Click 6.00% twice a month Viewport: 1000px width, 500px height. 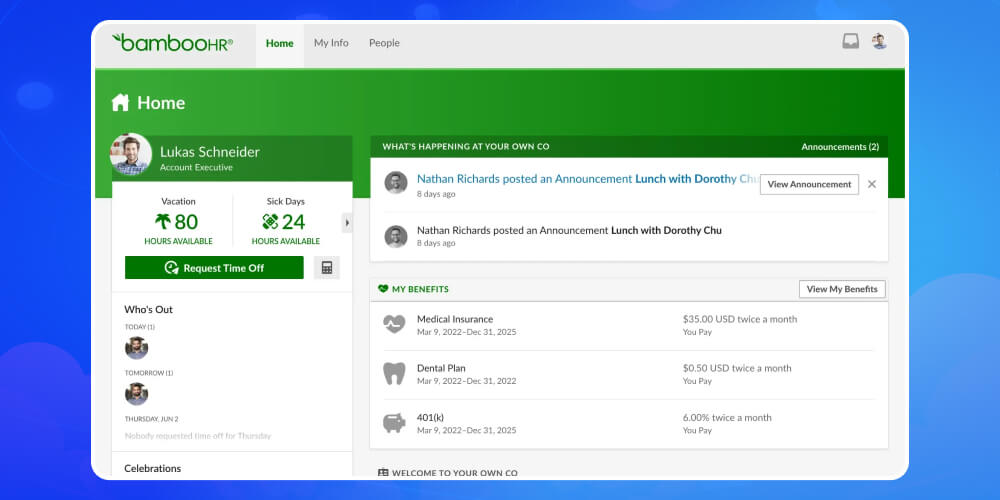click(x=727, y=418)
